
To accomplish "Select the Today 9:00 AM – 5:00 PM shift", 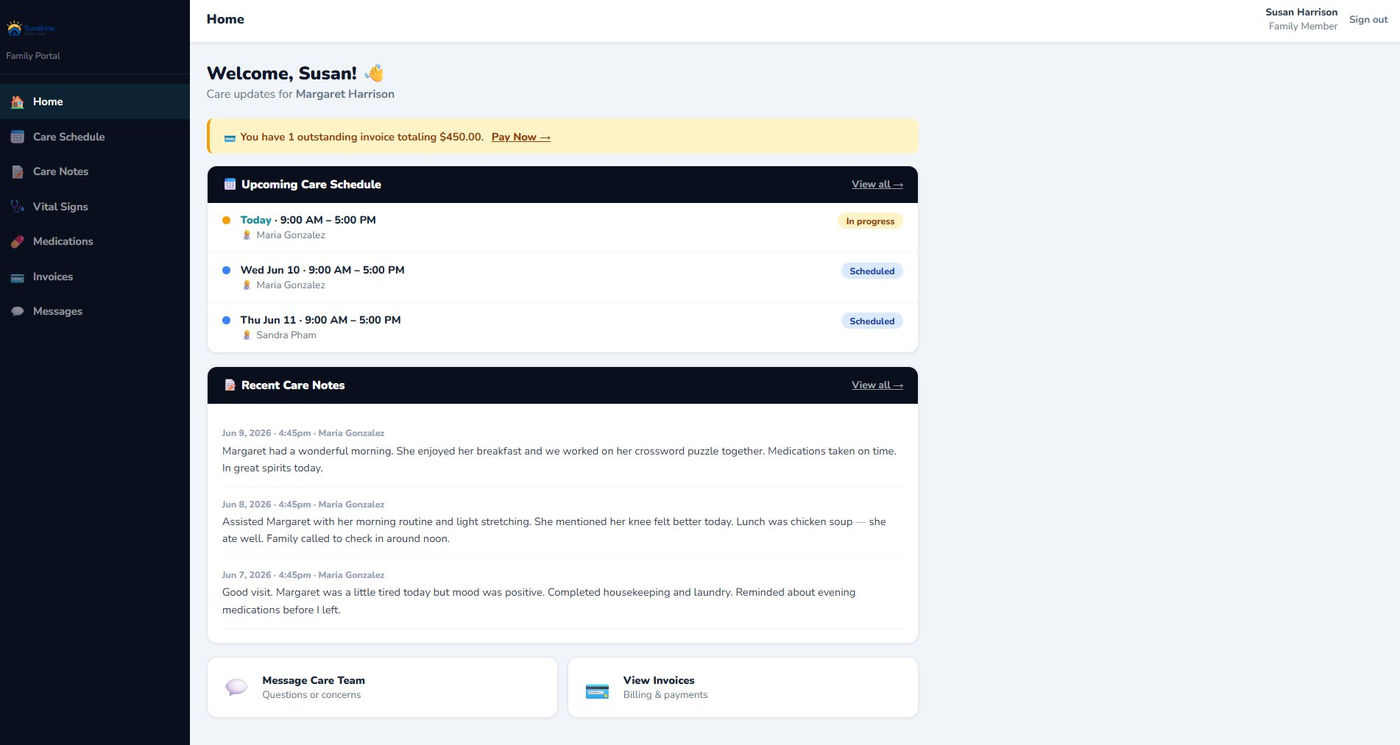I will [562, 228].
